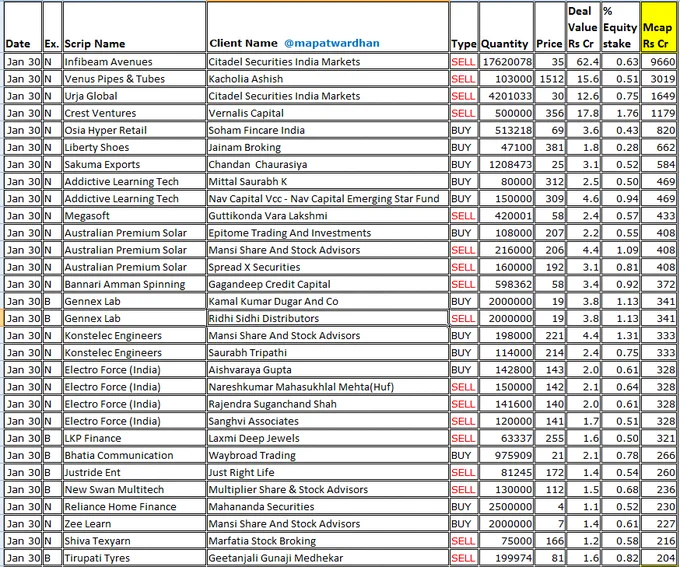Select the 'Sanghvi Associates' client cell
The width and height of the screenshot is (680, 567).
pos(328,421)
